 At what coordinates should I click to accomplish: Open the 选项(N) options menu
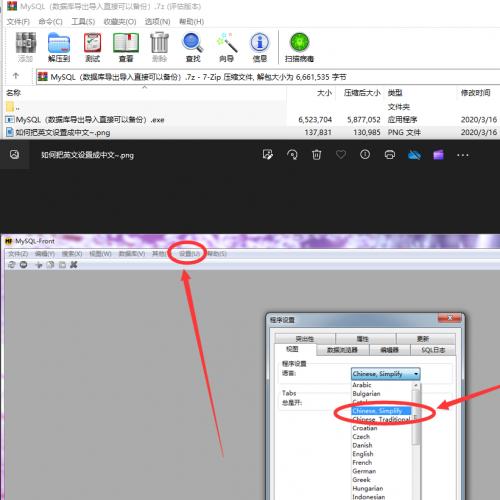[158, 22]
